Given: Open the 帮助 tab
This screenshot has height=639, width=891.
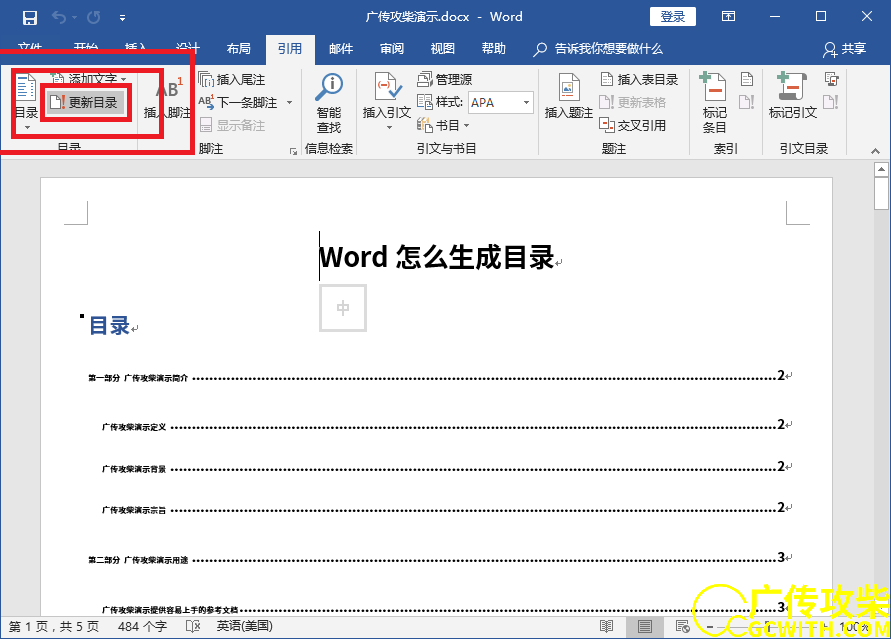Looking at the screenshot, I should (x=493, y=49).
